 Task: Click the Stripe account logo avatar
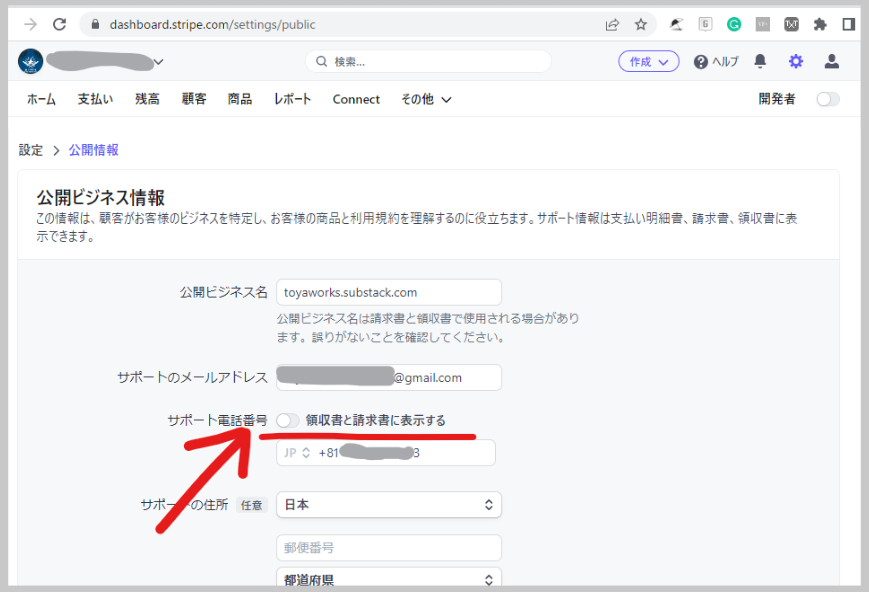pos(30,62)
